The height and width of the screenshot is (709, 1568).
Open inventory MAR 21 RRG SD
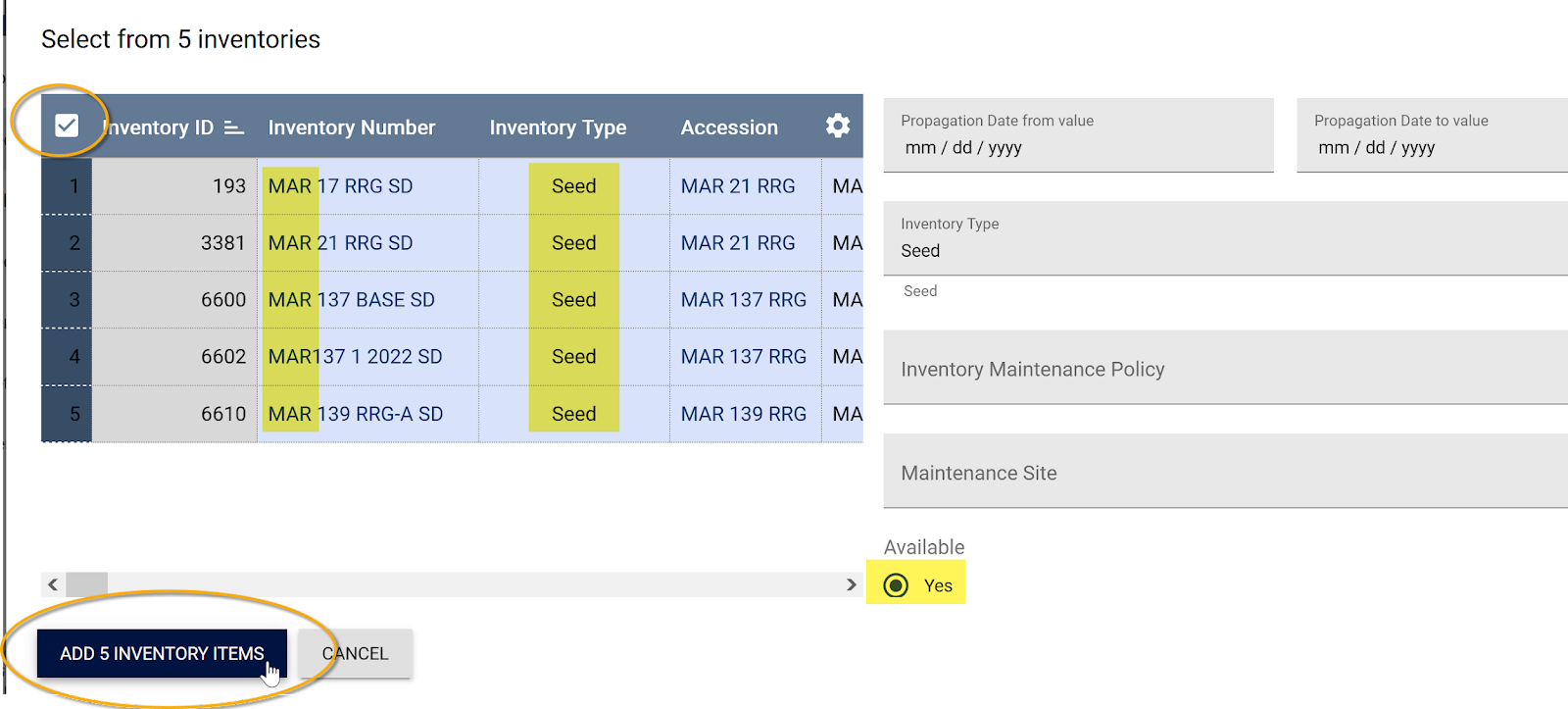tap(340, 243)
